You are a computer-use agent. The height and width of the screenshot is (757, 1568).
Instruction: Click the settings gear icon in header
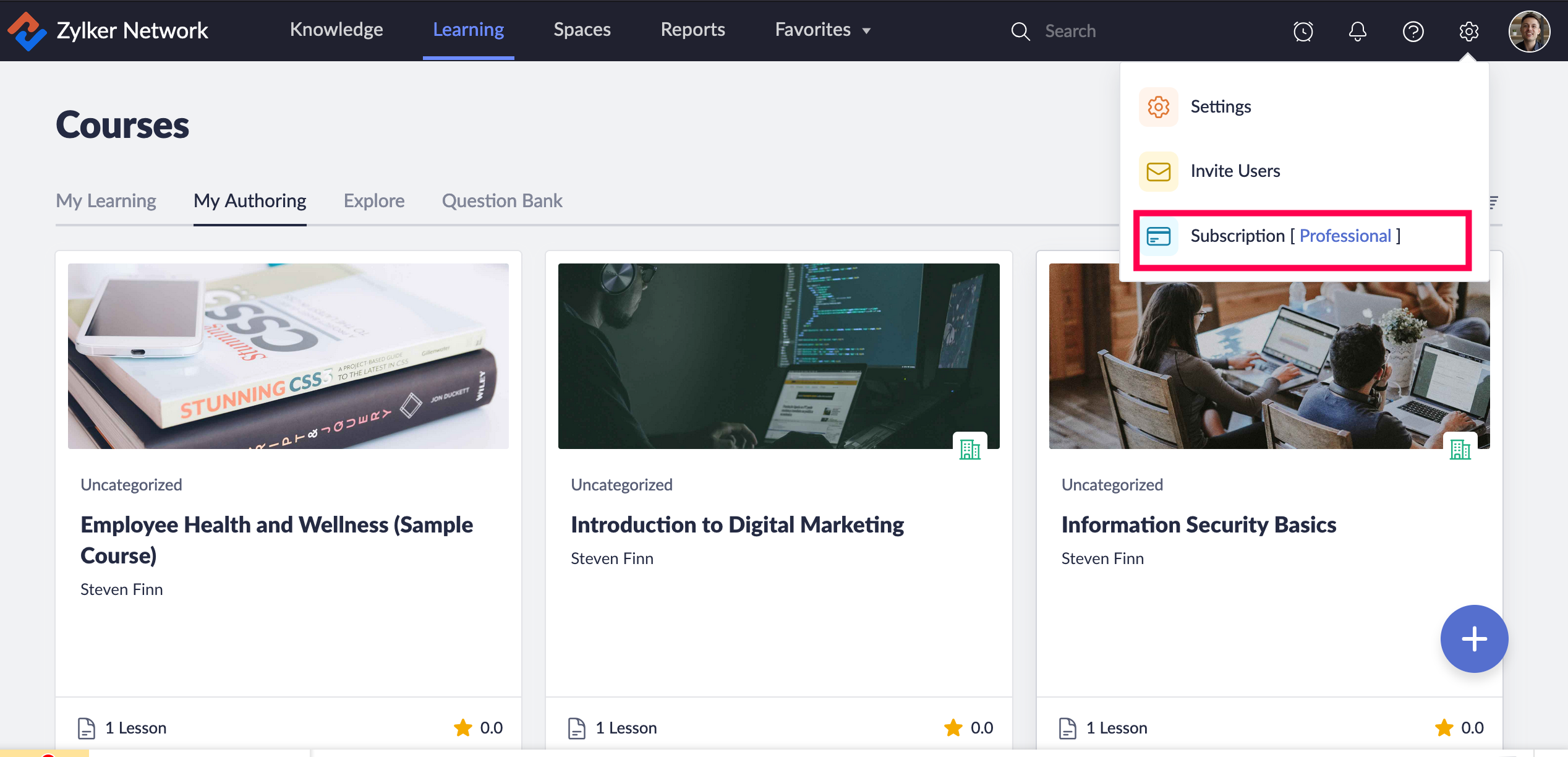[1468, 31]
